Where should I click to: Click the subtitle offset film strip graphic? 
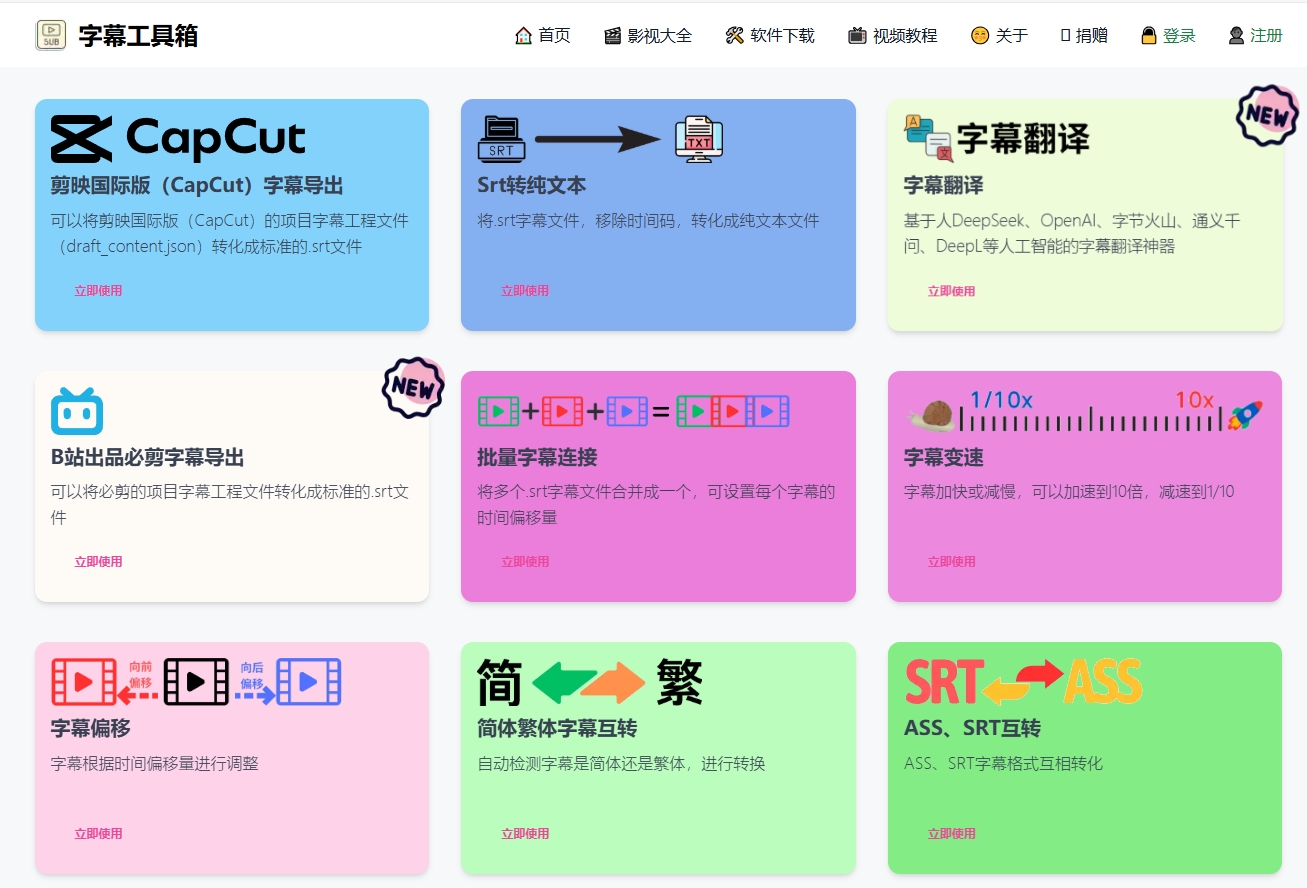(x=196, y=682)
